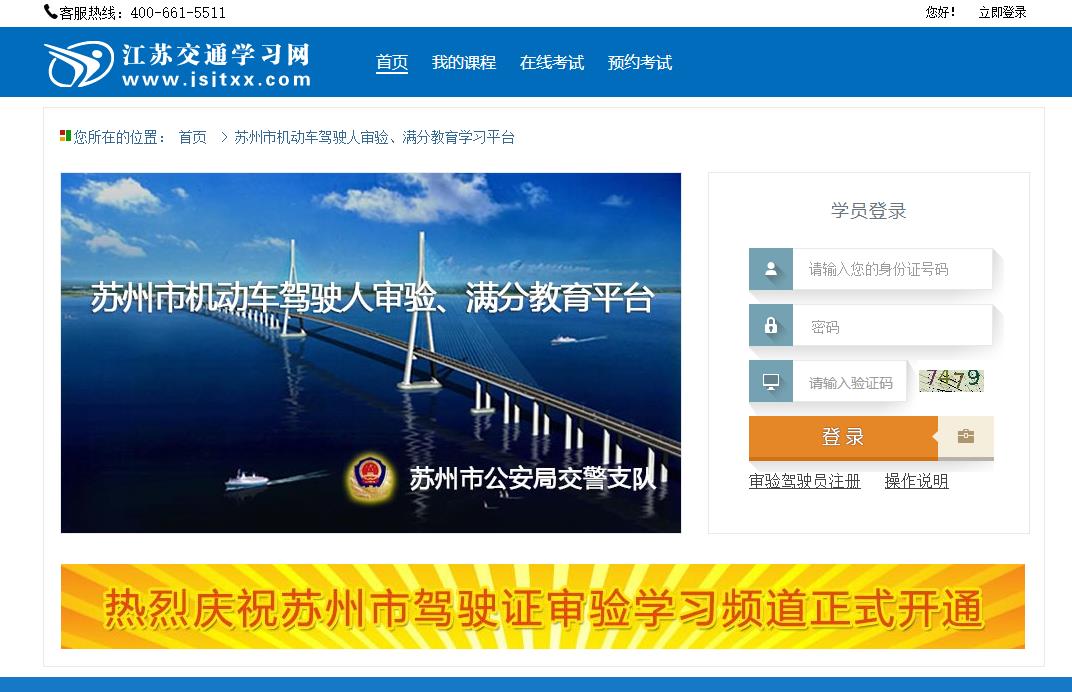Viewport: 1072px width, 692px height.
Task: Open the 操作说明 link
Action: tap(916, 481)
